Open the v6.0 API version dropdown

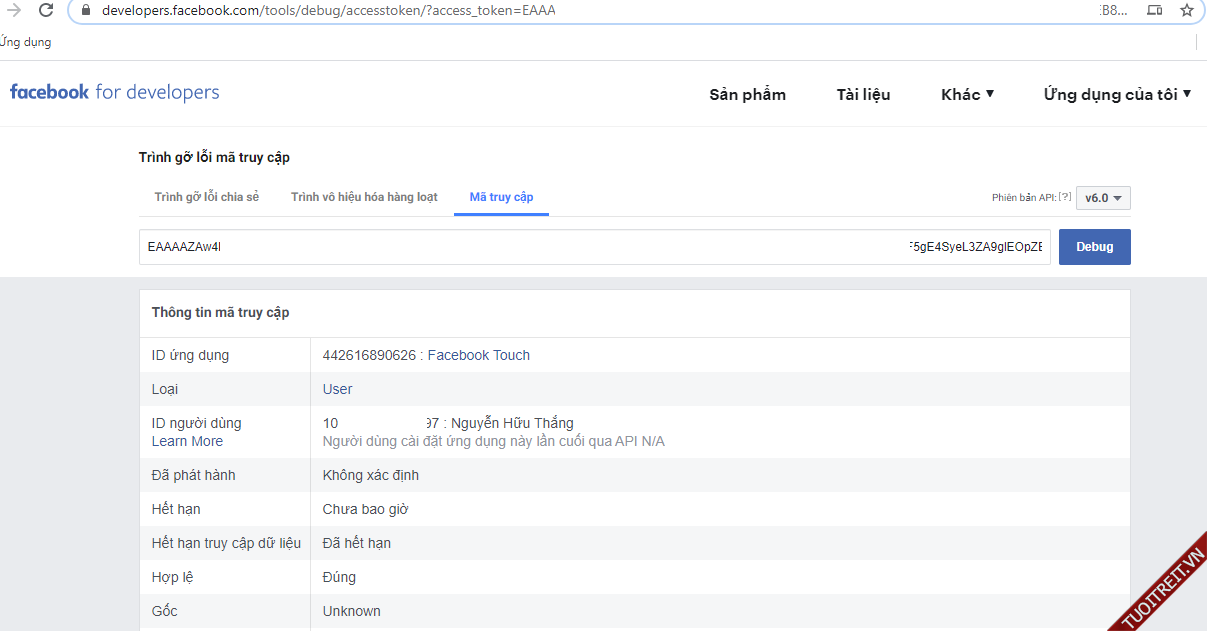1103,198
